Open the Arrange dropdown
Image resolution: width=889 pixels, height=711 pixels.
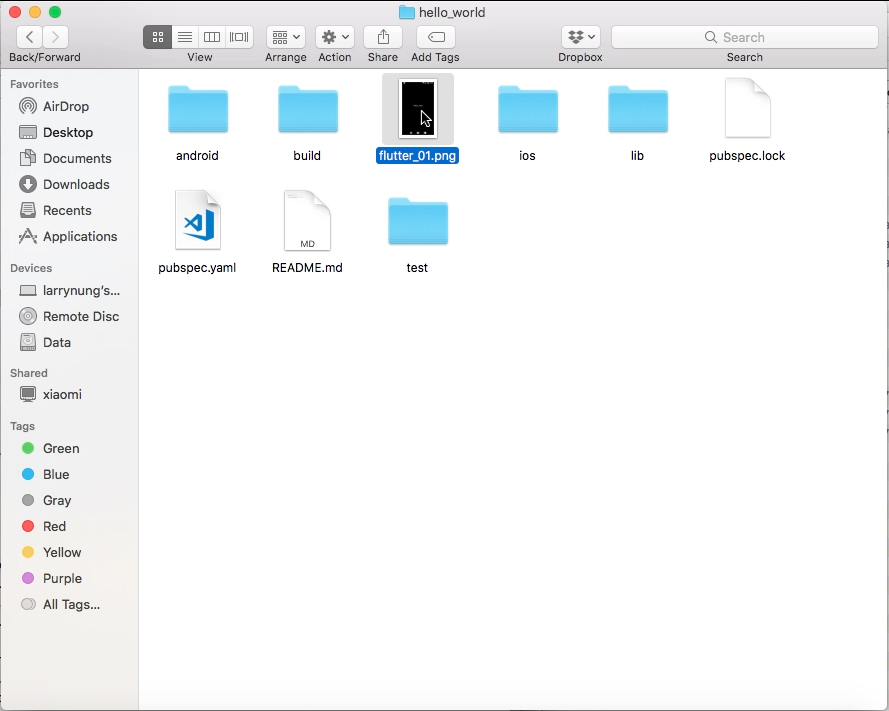coord(286,37)
